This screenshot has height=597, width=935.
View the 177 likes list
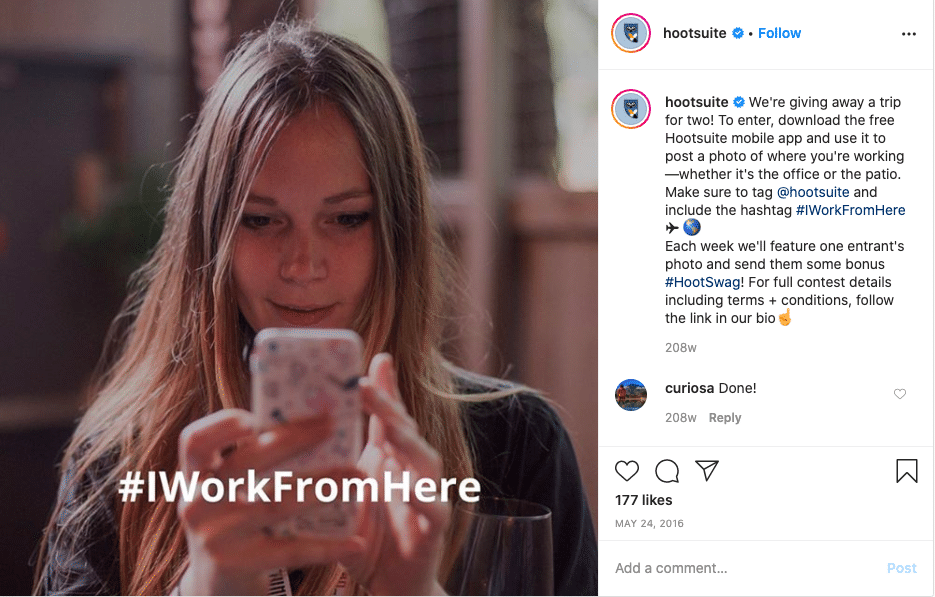click(x=643, y=500)
